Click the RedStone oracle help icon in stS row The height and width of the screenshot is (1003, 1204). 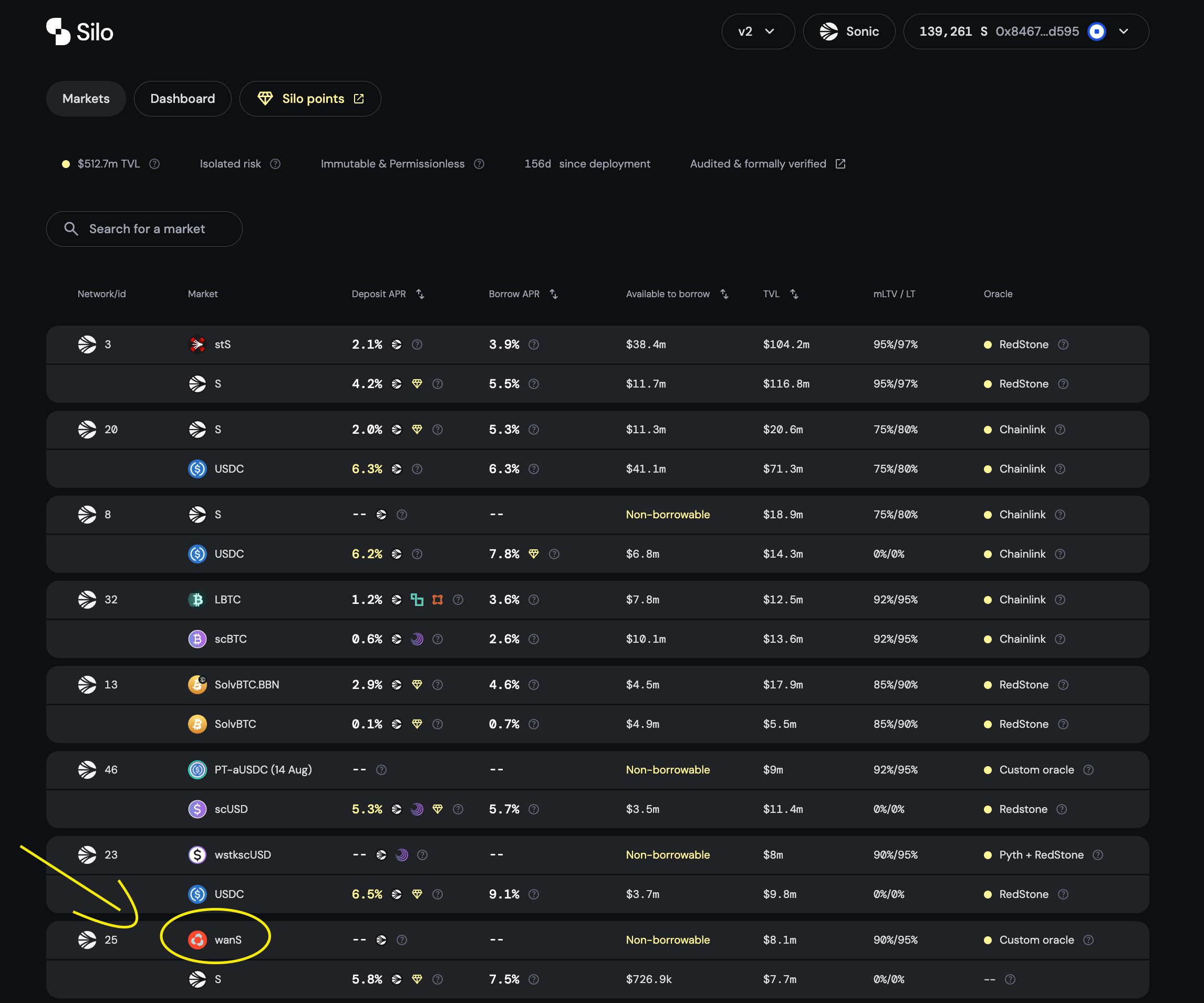(x=1063, y=344)
